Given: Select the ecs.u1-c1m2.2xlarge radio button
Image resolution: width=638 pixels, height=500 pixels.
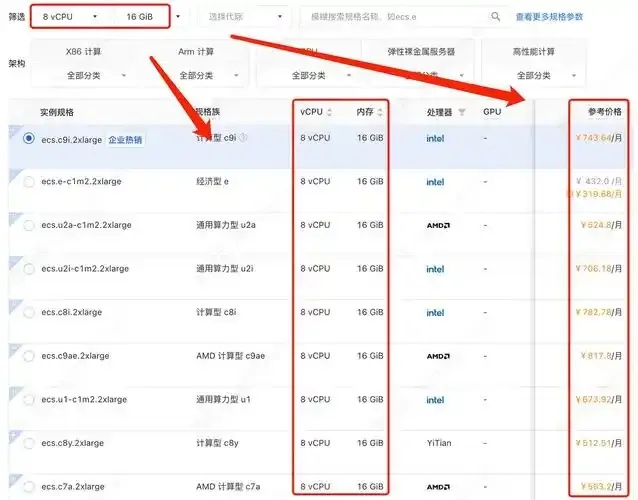Looking at the screenshot, I should (x=29, y=400).
